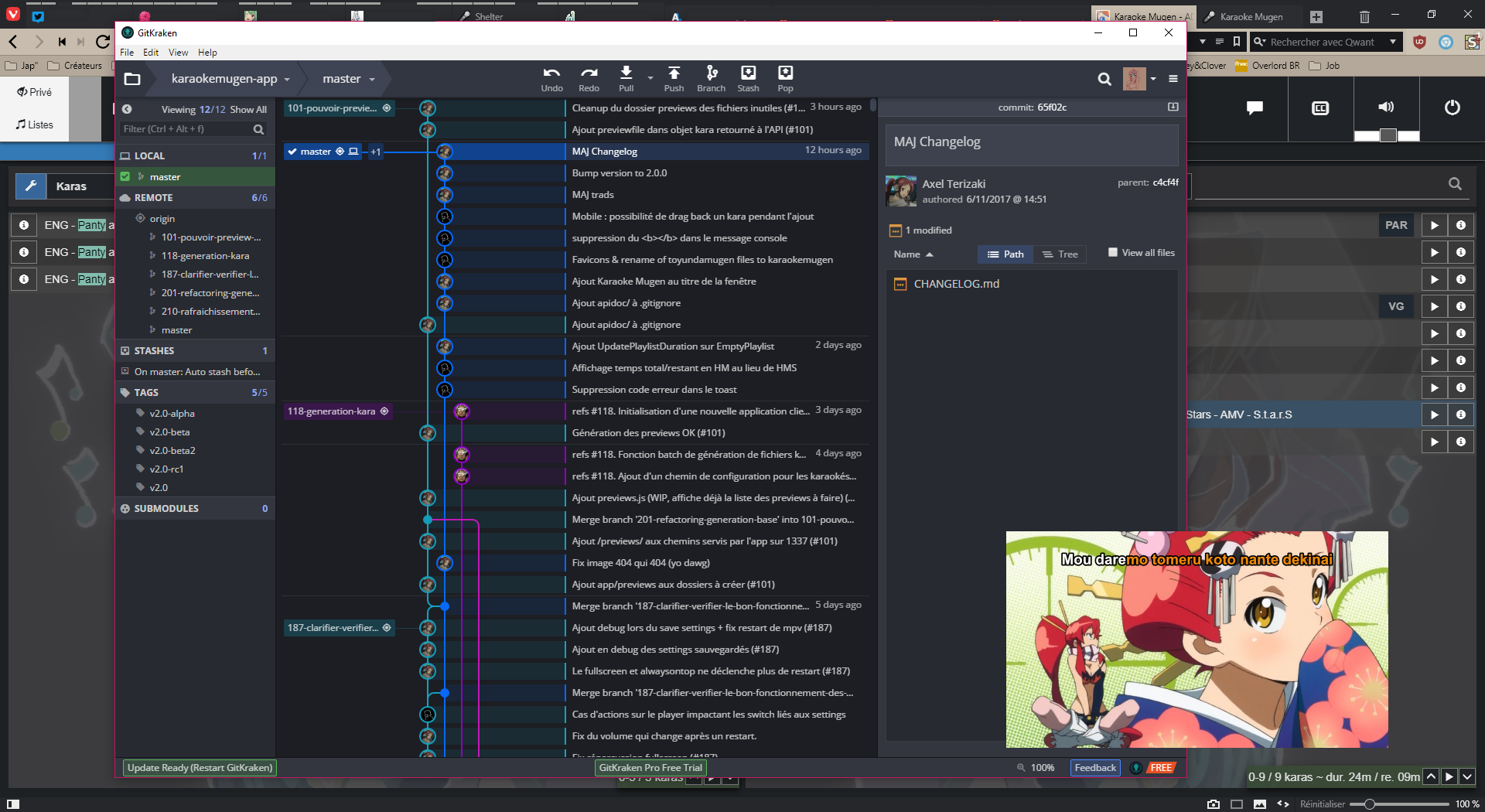
Task: Stash changes with the Stash icon
Action: click(x=748, y=79)
